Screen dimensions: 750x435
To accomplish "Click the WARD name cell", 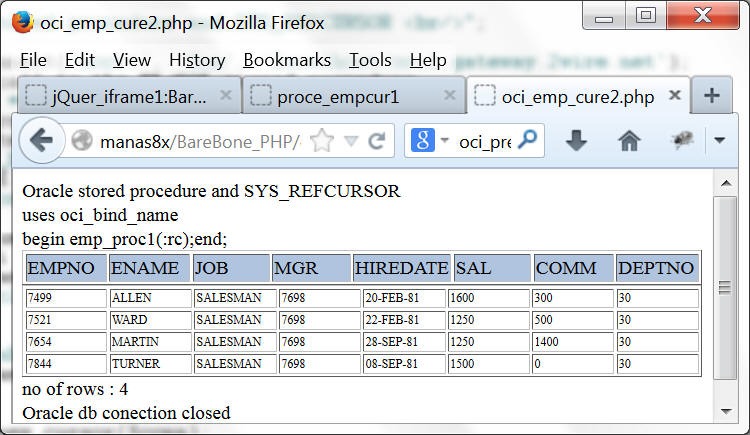I will point(151,320).
